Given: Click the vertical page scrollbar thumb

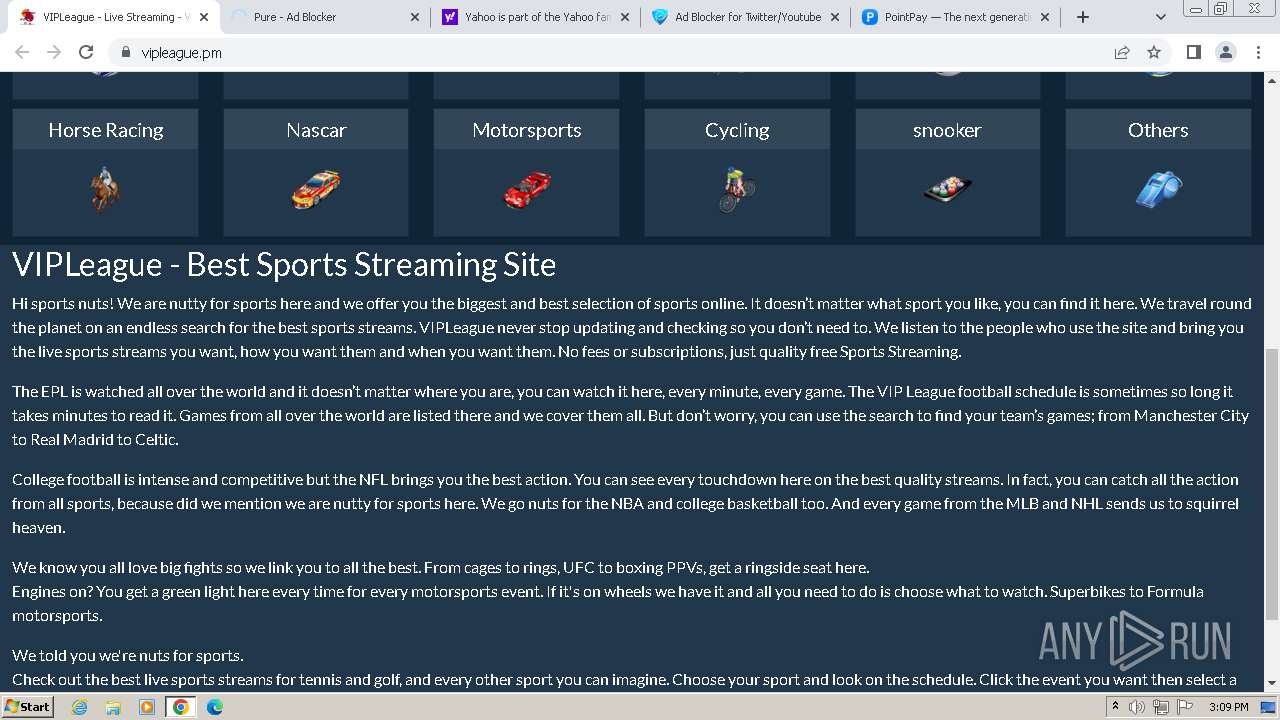Looking at the screenshot, I should pyautogui.click(x=1272, y=485).
